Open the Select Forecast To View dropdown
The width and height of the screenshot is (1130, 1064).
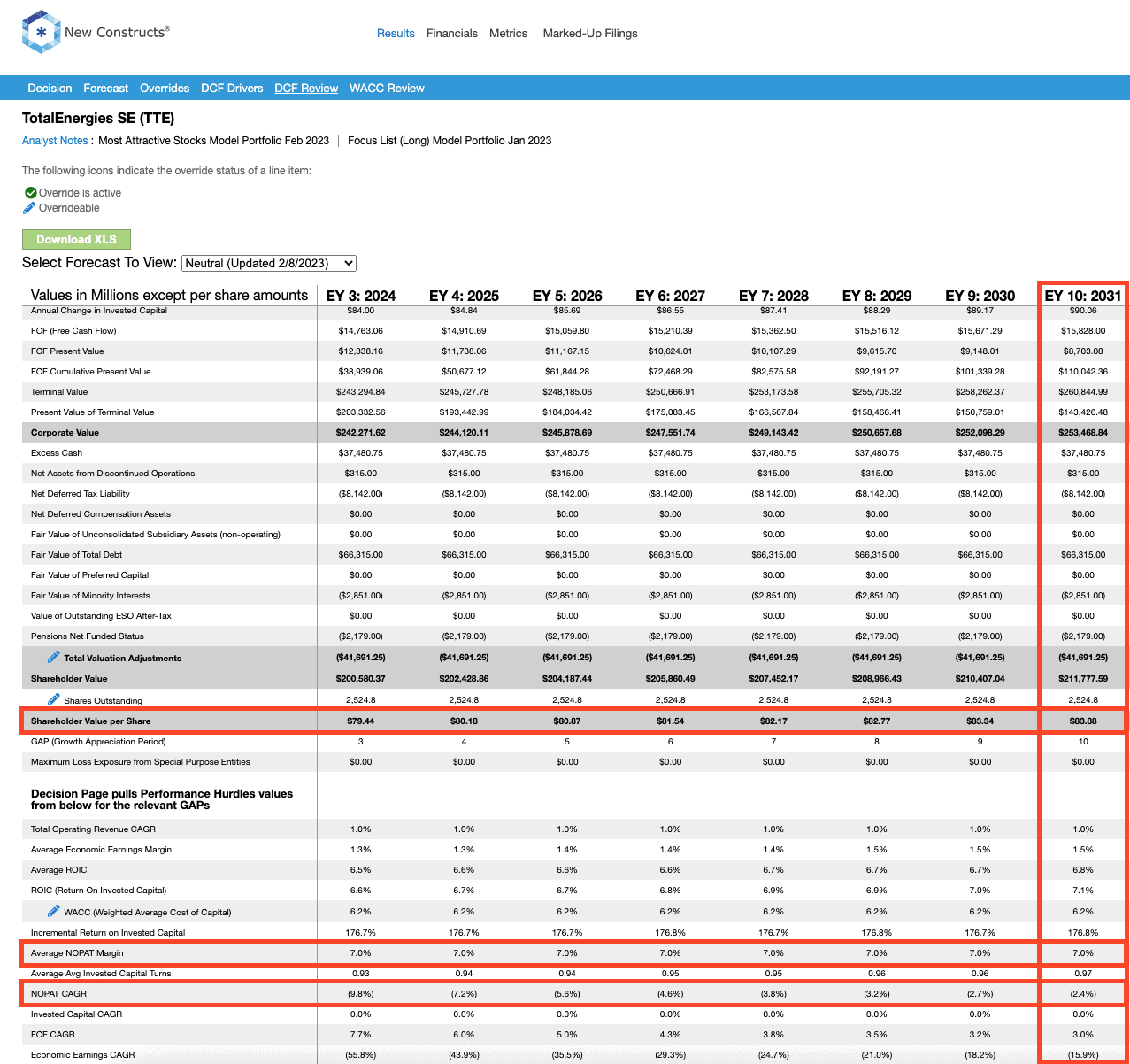269,263
